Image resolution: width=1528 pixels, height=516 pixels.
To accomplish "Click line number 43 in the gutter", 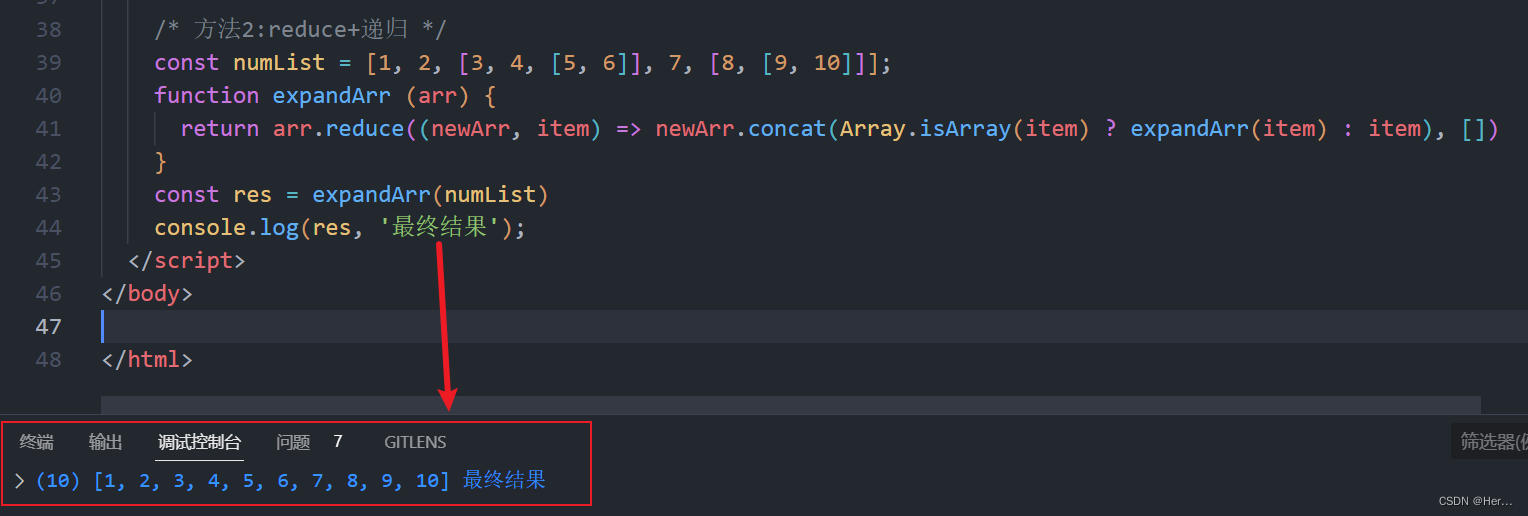I will pyautogui.click(x=48, y=195).
